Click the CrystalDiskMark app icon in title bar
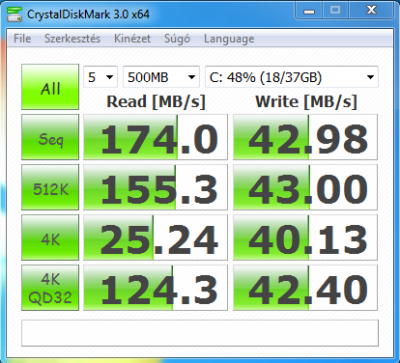Screen dimensions: 400x363 (15, 14)
